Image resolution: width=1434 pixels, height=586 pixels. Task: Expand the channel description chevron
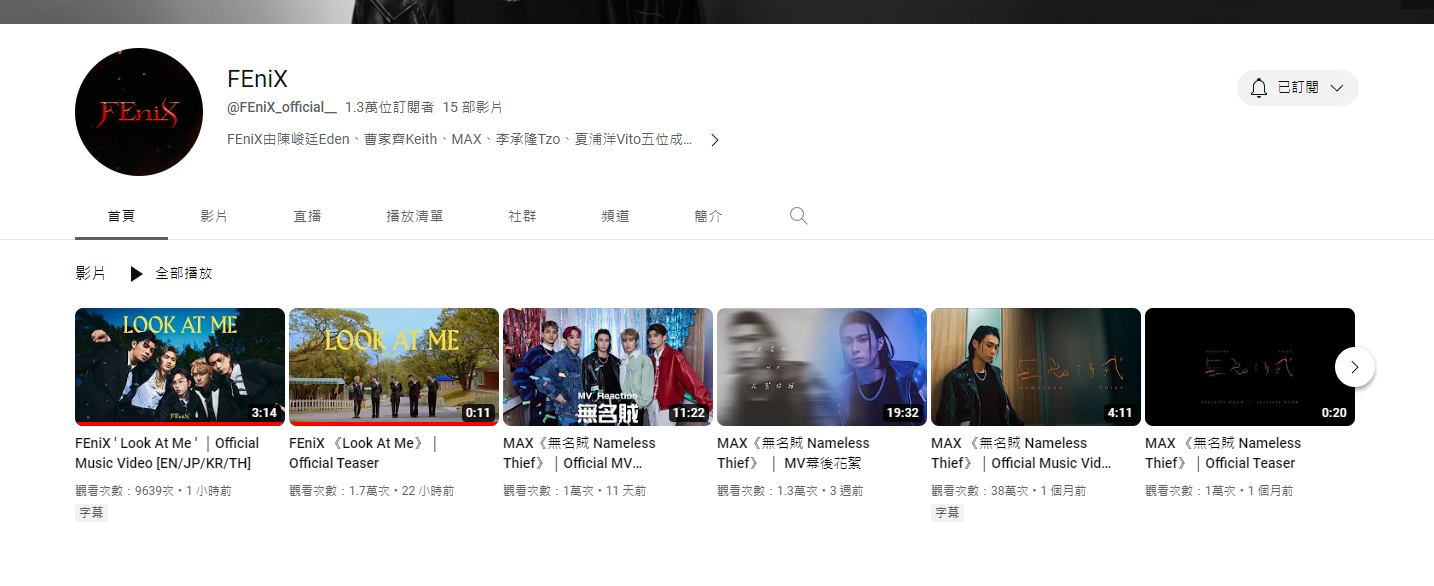pos(714,140)
